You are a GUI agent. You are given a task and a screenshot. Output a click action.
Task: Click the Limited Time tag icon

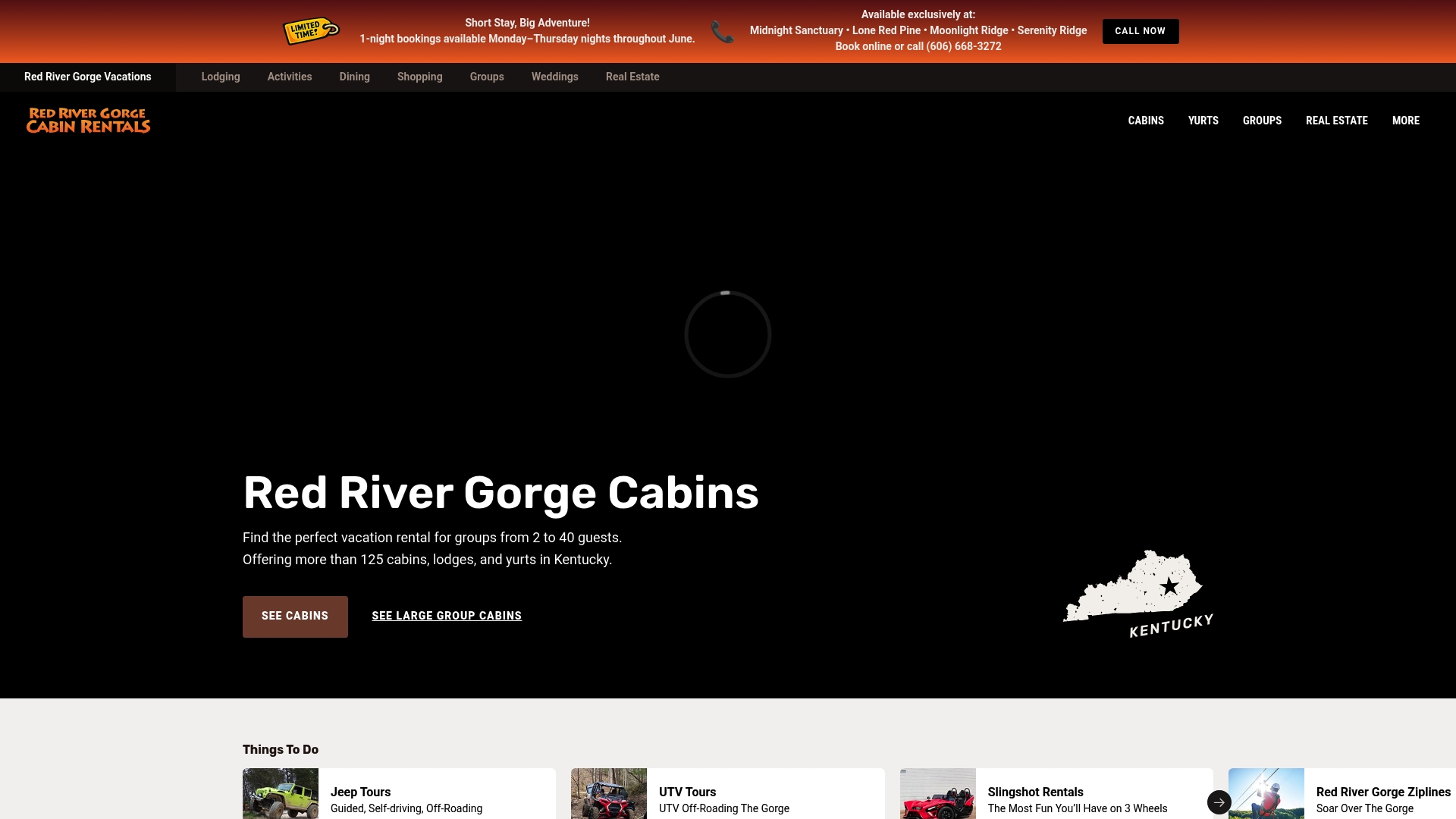(x=311, y=31)
